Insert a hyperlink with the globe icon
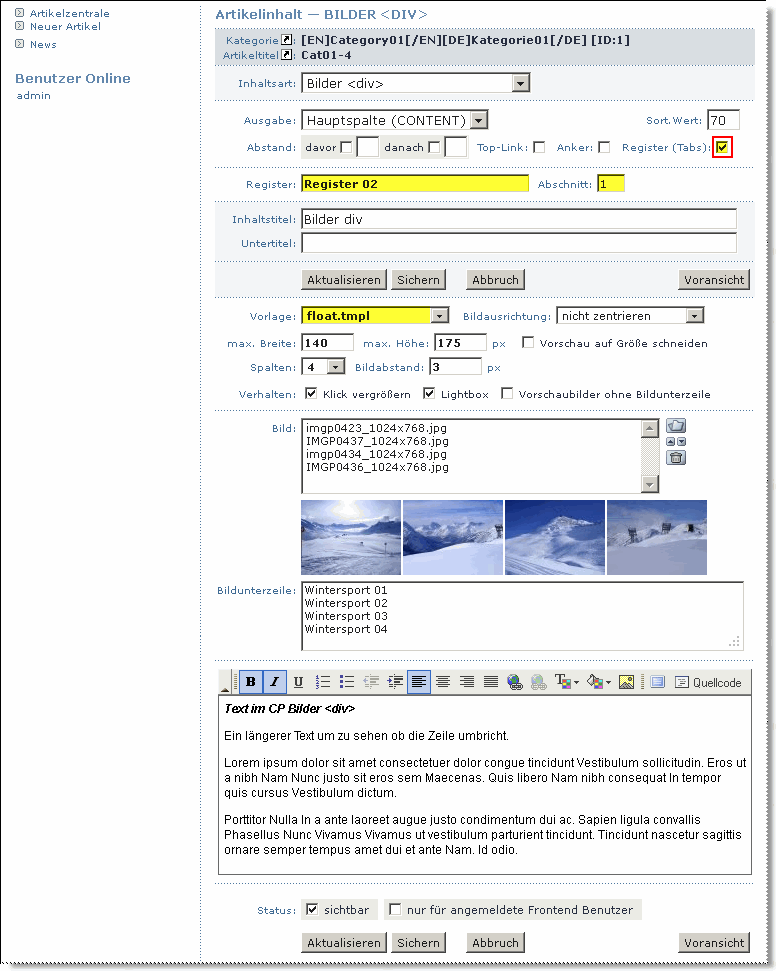This screenshot has width=776, height=971. 515,682
